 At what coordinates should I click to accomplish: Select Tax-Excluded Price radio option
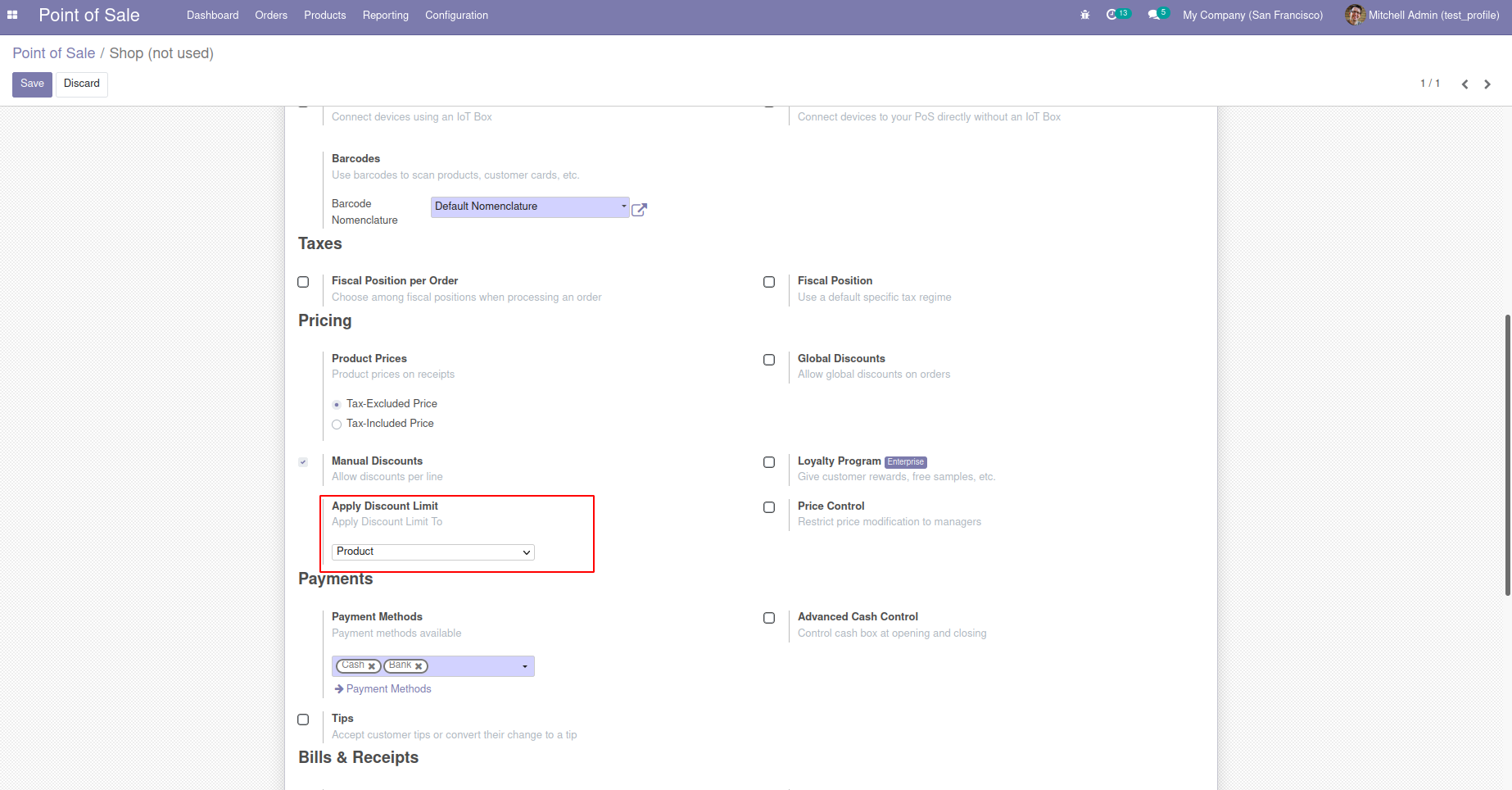[x=337, y=404]
